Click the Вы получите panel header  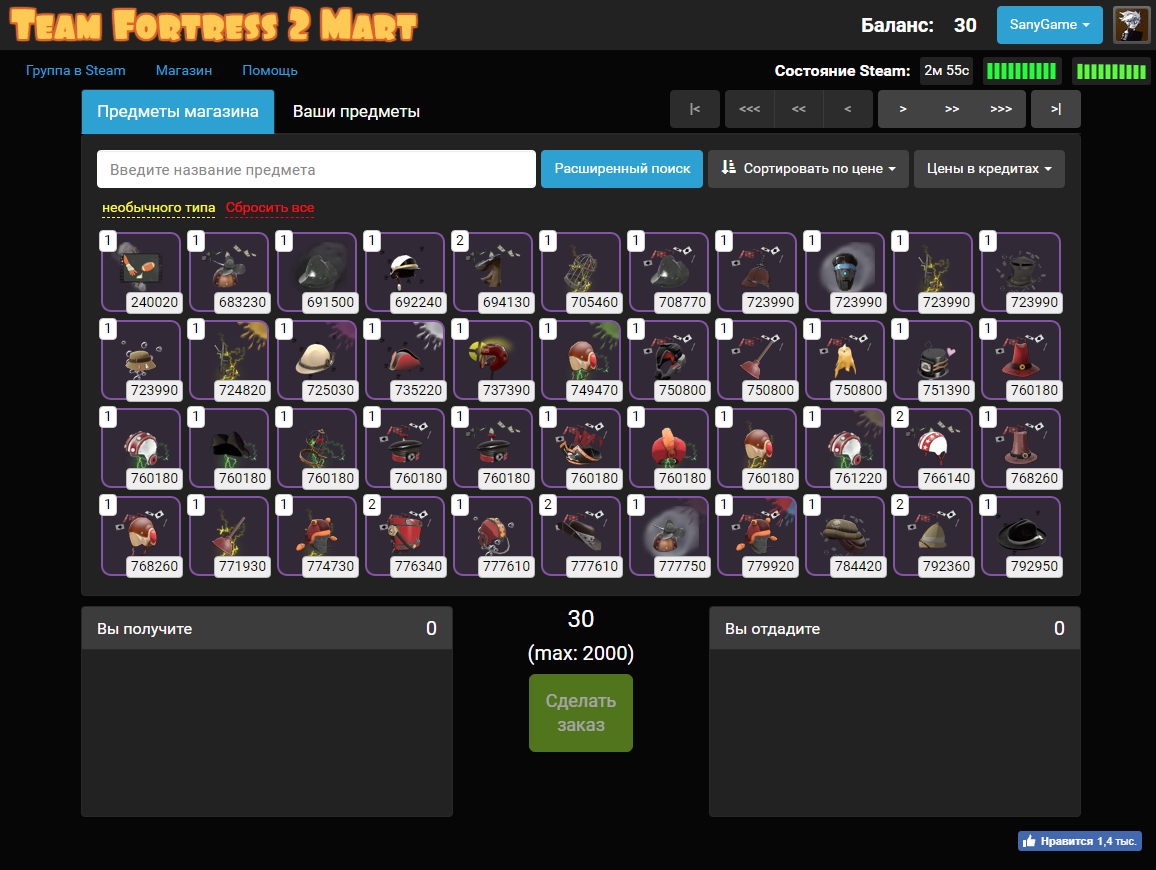267,628
